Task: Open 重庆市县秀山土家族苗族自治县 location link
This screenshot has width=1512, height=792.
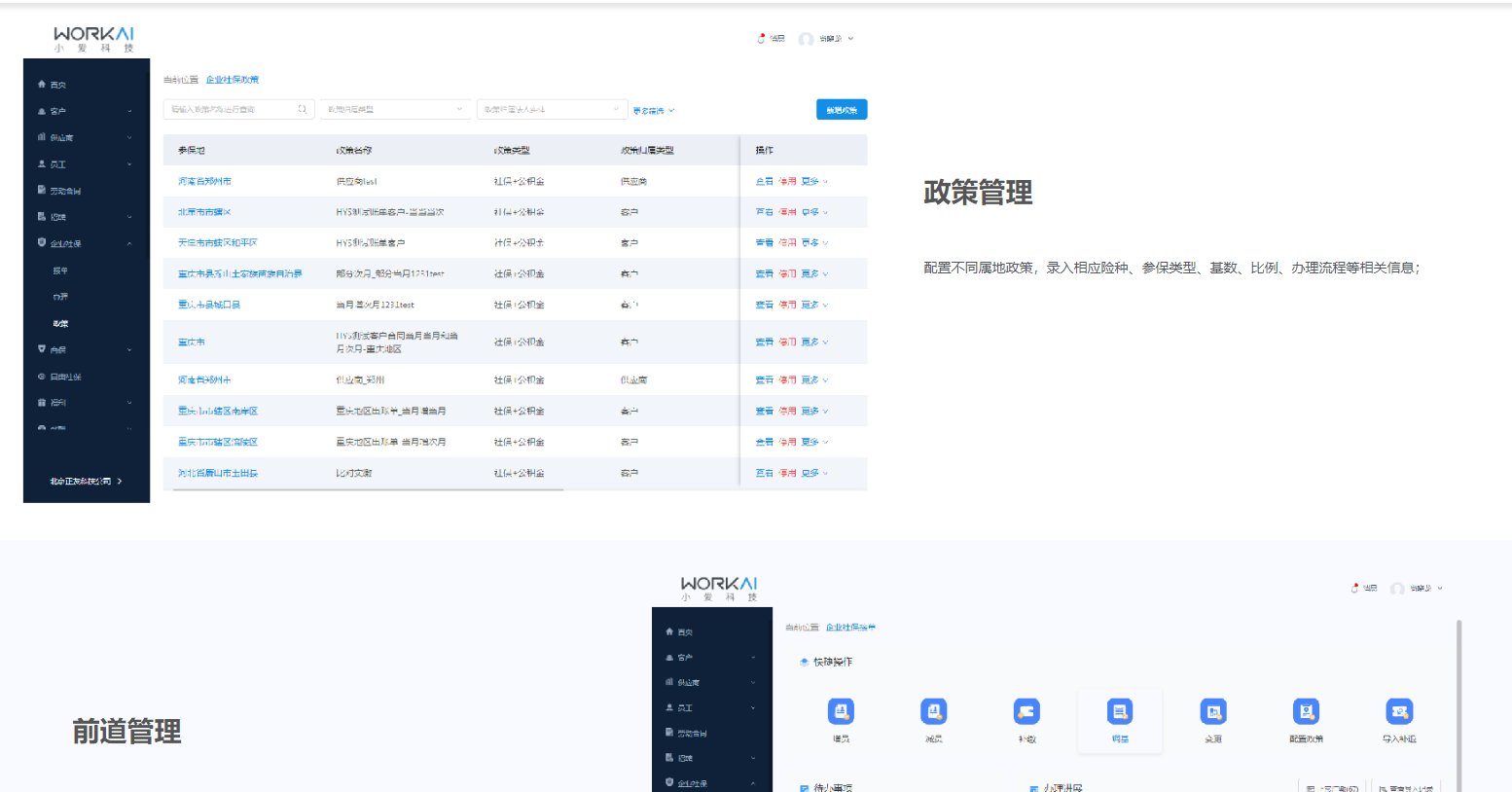Action: pyautogui.click(x=239, y=274)
